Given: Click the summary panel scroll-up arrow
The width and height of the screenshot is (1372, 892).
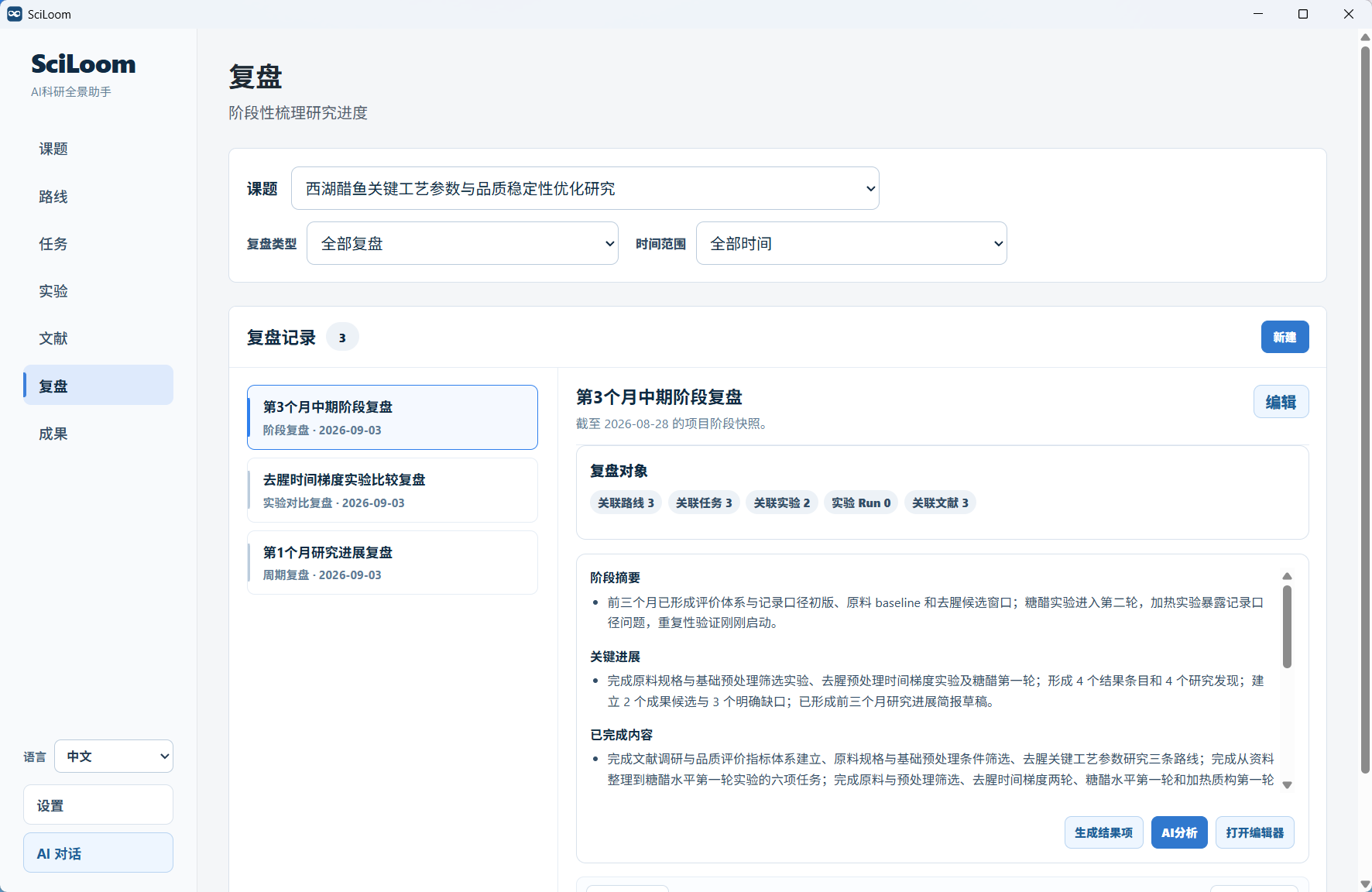Looking at the screenshot, I should click(1287, 576).
